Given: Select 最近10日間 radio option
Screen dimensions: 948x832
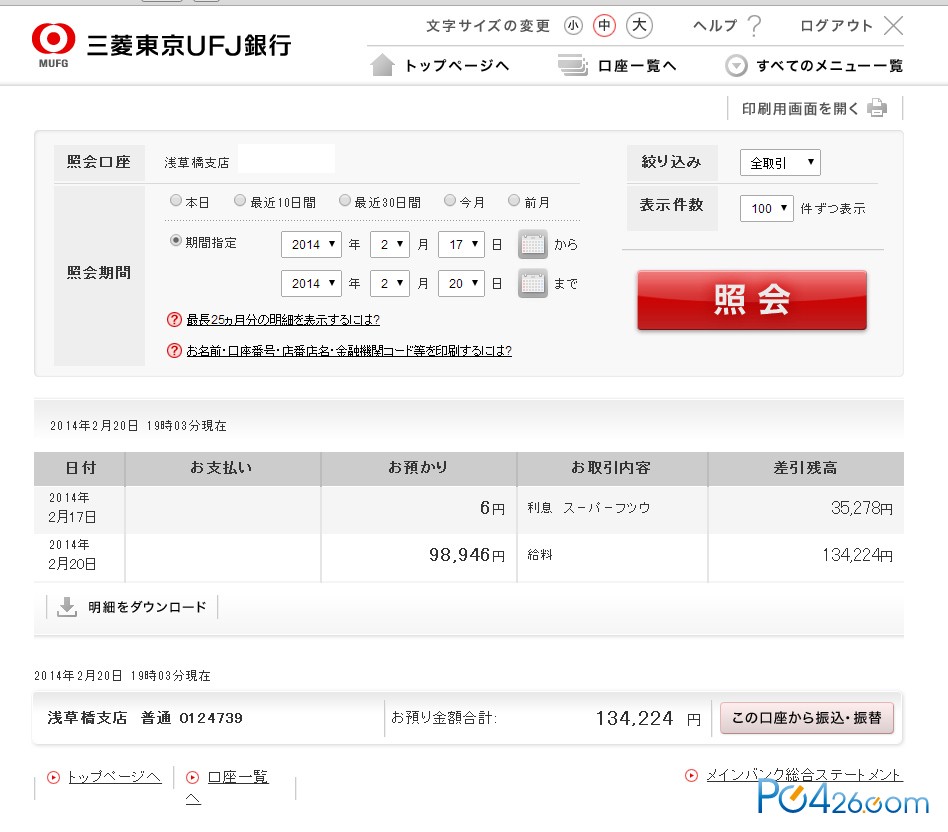Looking at the screenshot, I should [240, 200].
